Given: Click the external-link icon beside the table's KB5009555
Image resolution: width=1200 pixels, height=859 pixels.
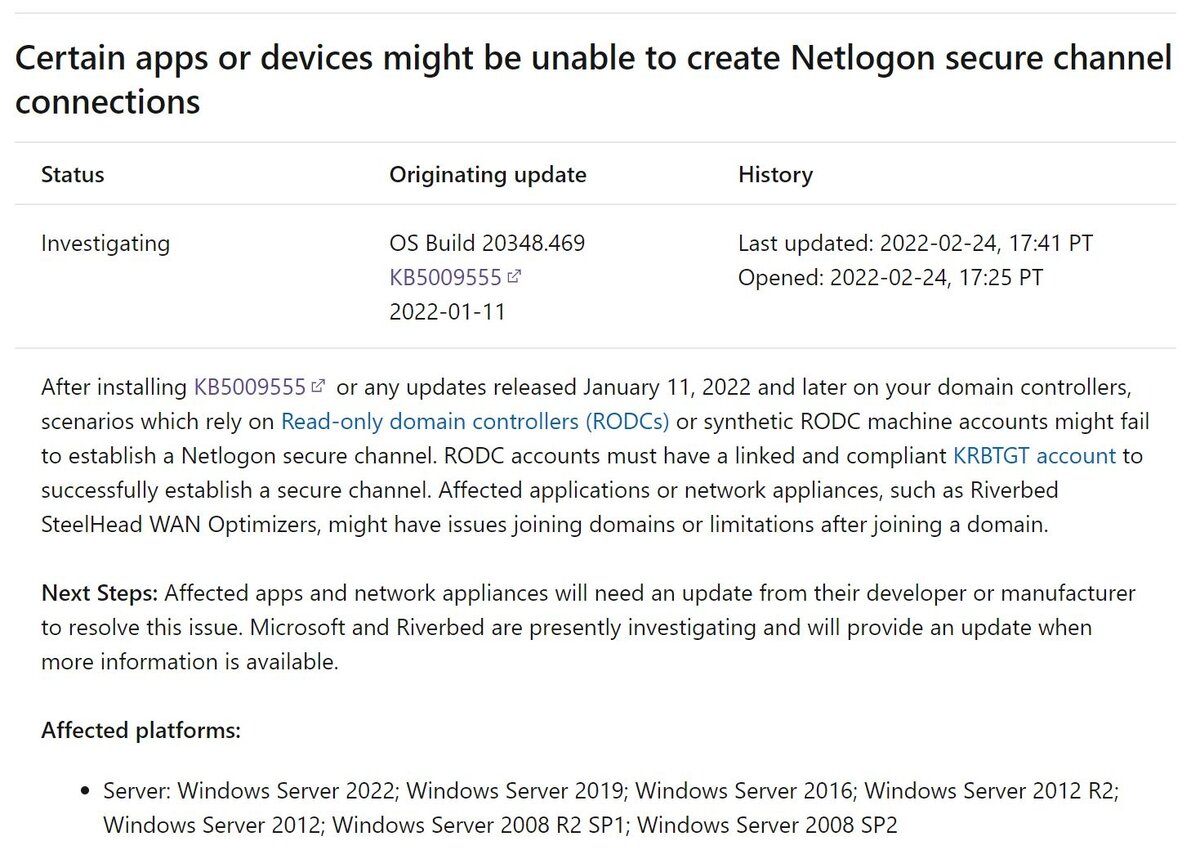Looking at the screenshot, I should (514, 276).
